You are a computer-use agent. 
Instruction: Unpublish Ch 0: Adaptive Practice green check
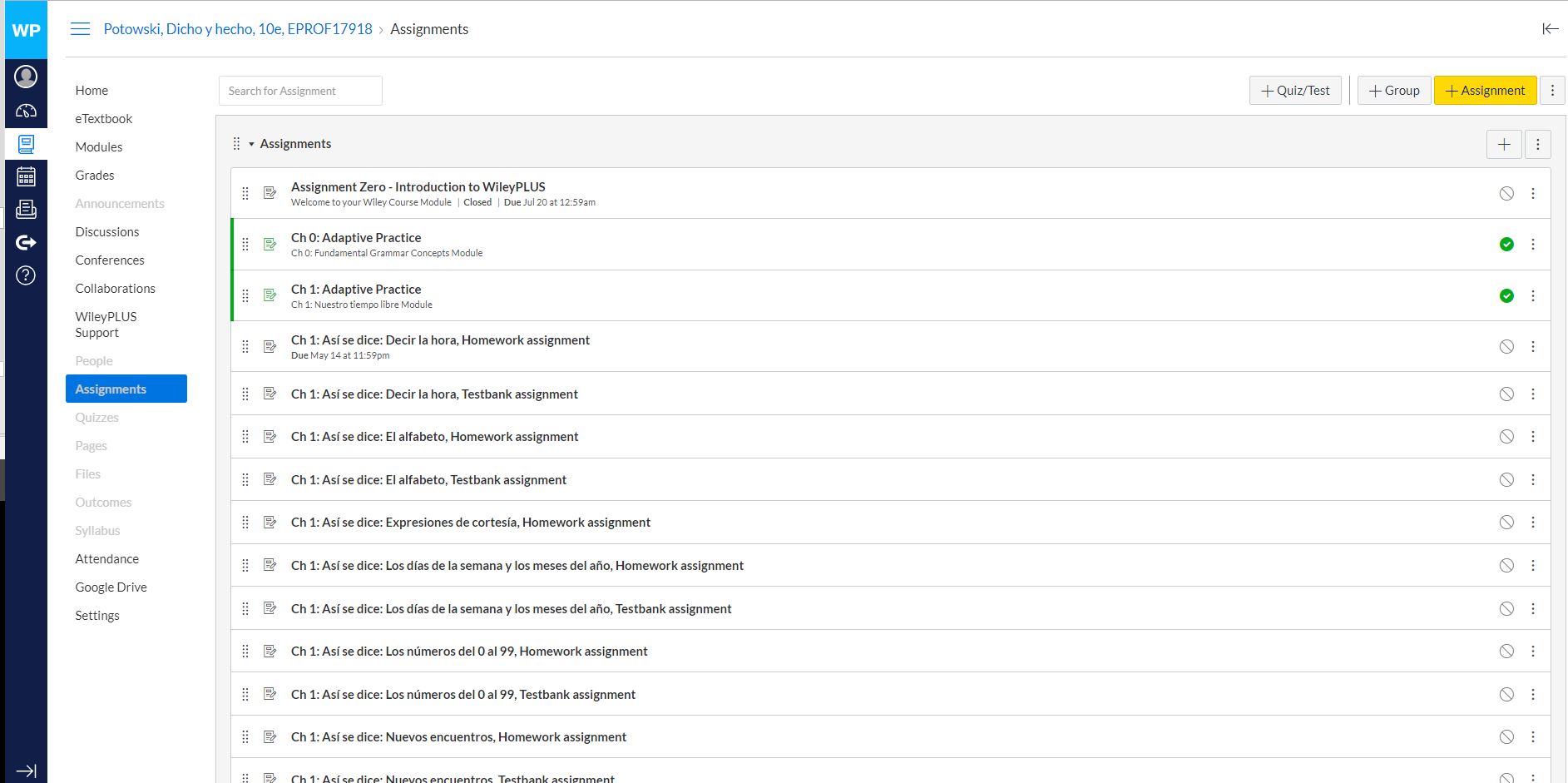coord(1506,244)
